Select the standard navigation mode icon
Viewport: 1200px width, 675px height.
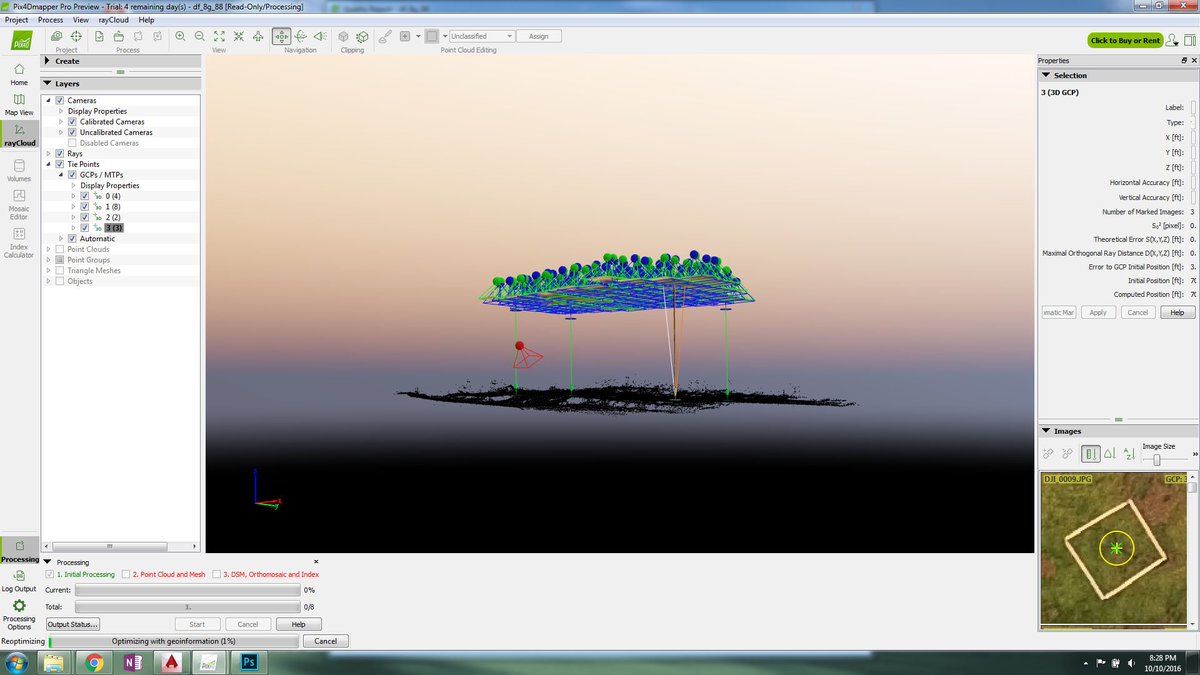tap(282, 36)
